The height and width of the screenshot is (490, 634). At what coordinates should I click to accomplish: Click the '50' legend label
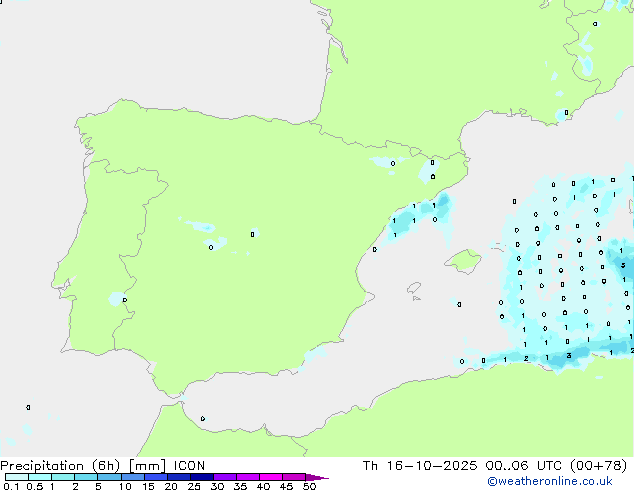pyautogui.click(x=309, y=486)
